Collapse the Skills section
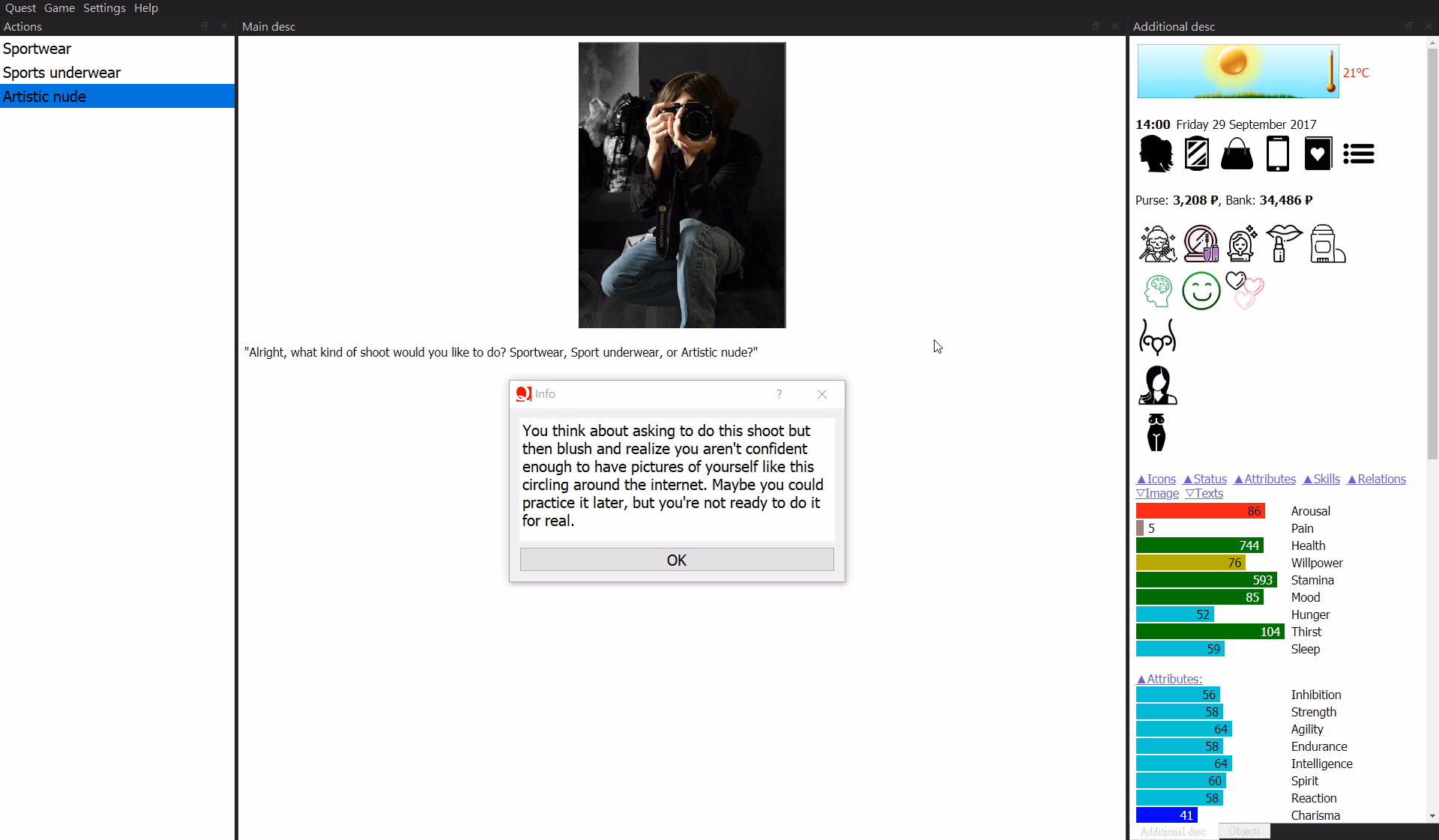The image size is (1439, 840). (x=1321, y=479)
